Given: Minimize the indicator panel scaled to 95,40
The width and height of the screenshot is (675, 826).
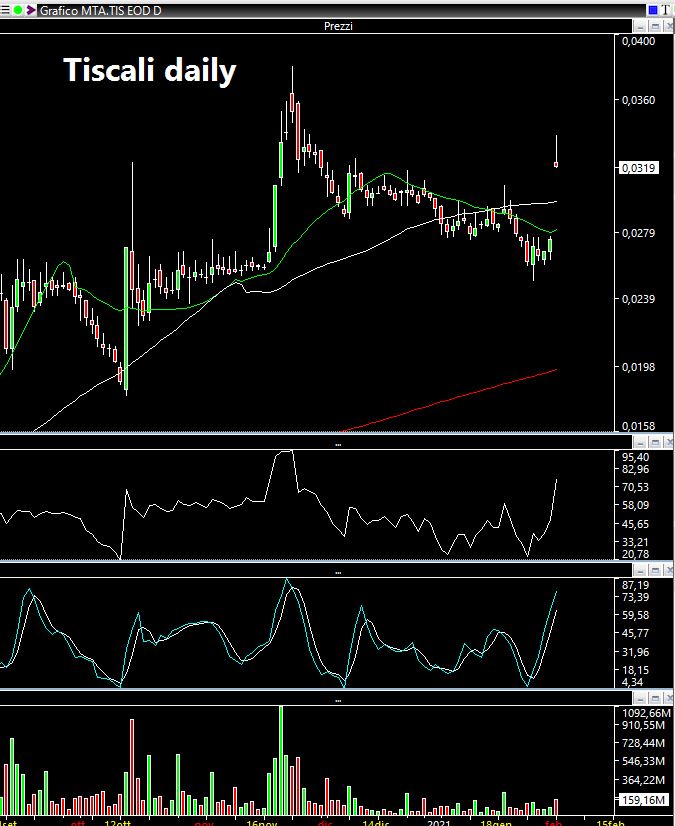Looking at the screenshot, I should (x=640, y=442).
